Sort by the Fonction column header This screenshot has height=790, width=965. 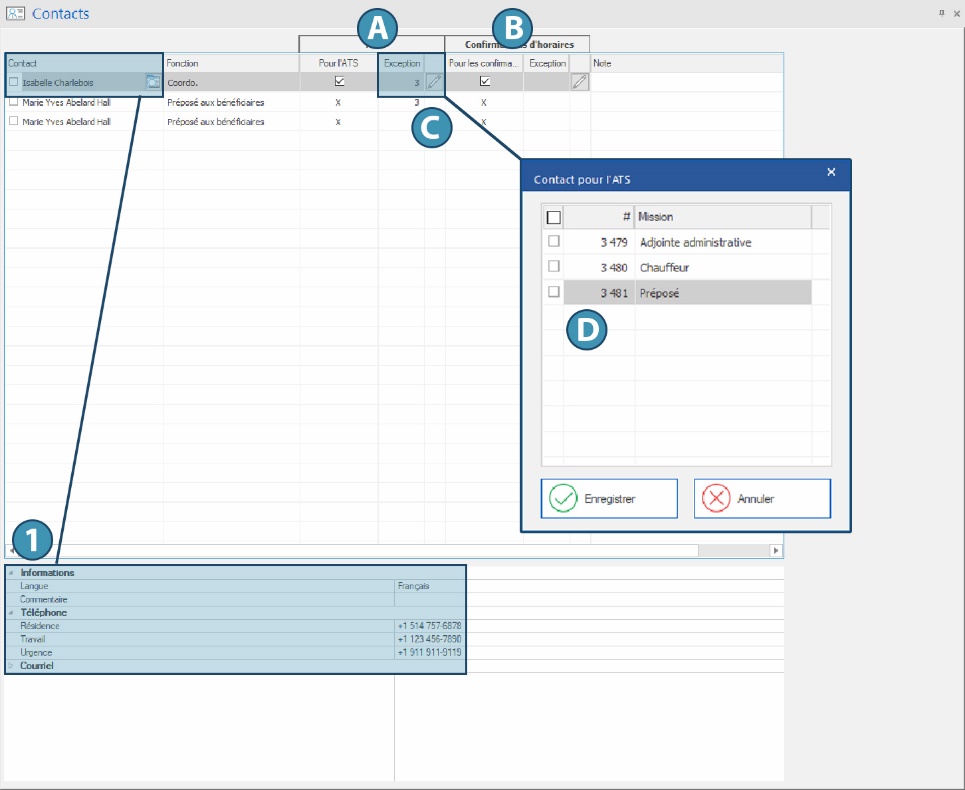pyautogui.click(x=230, y=63)
